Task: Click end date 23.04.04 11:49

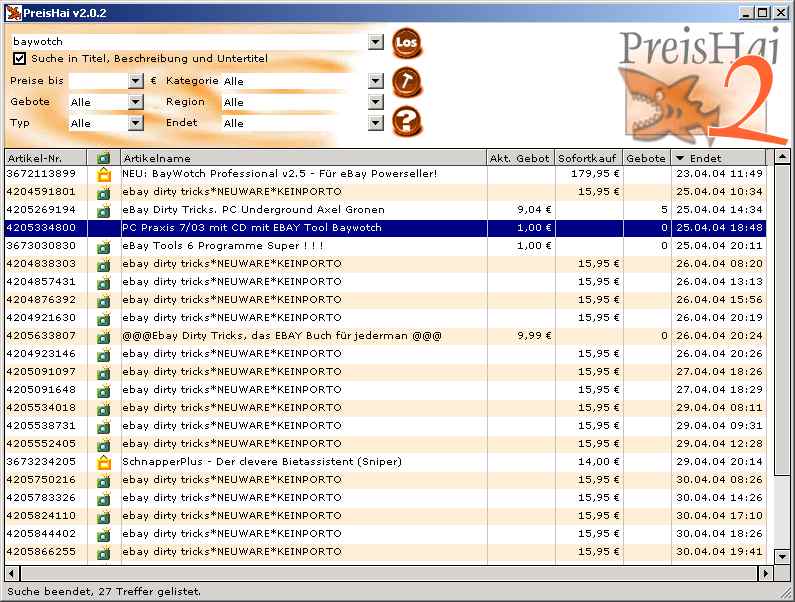Action: (x=719, y=174)
